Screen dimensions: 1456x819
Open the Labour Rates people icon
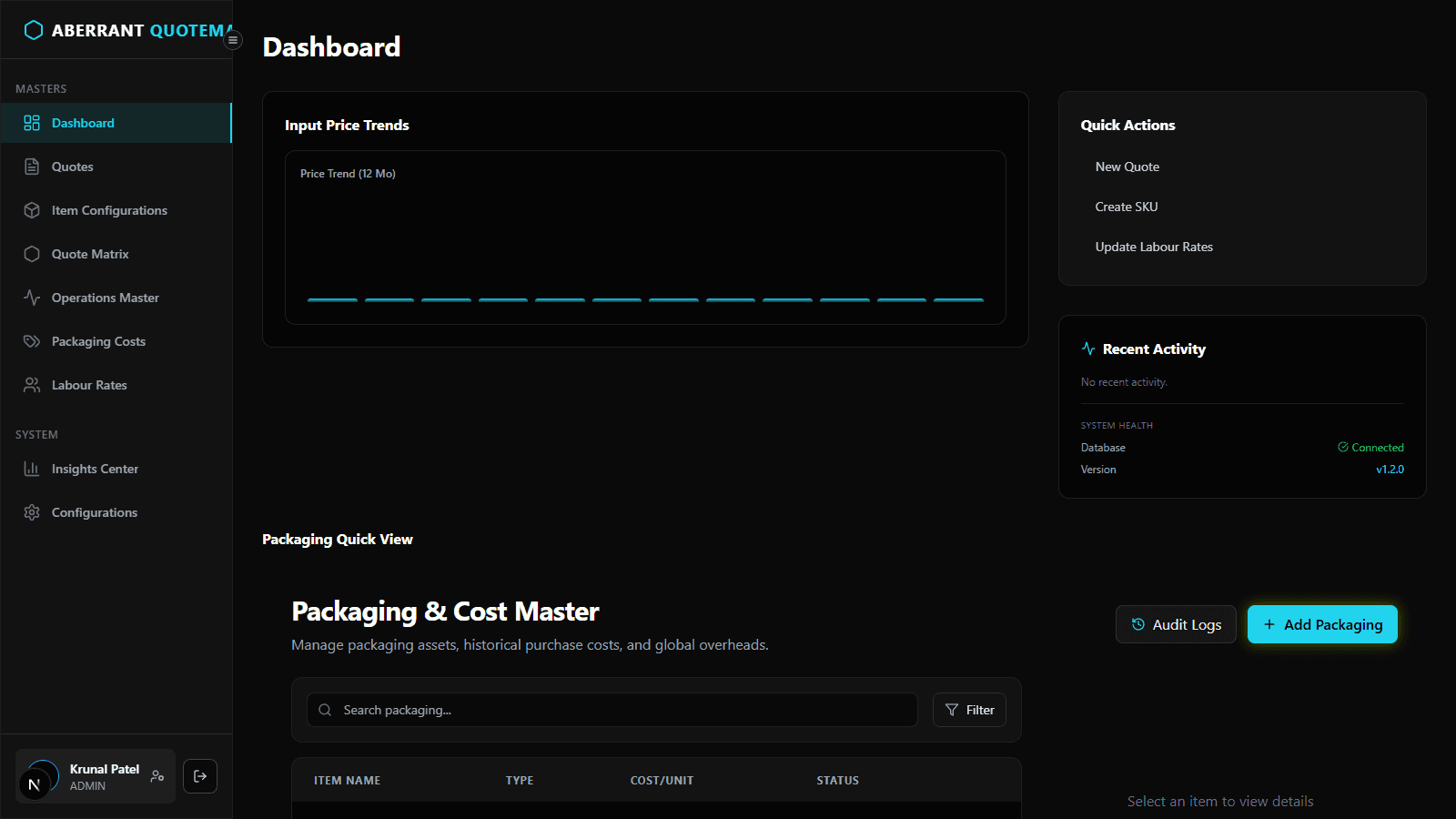[x=33, y=384]
